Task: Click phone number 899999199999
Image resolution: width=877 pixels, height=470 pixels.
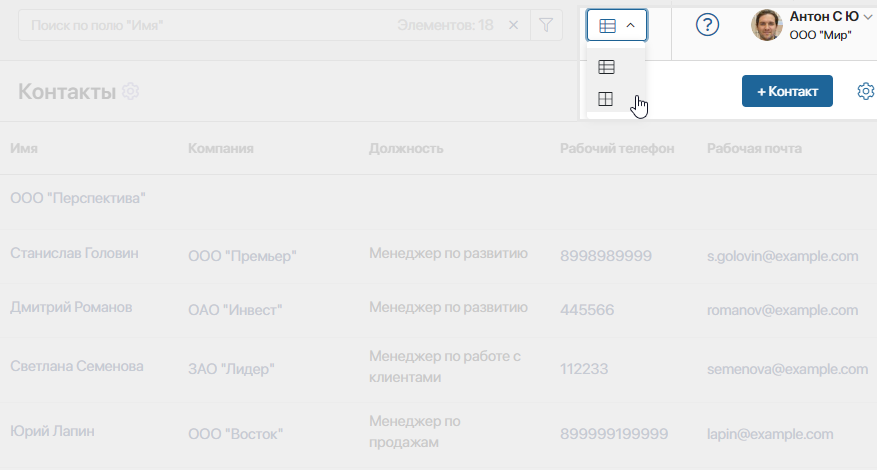Action: [614, 434]
